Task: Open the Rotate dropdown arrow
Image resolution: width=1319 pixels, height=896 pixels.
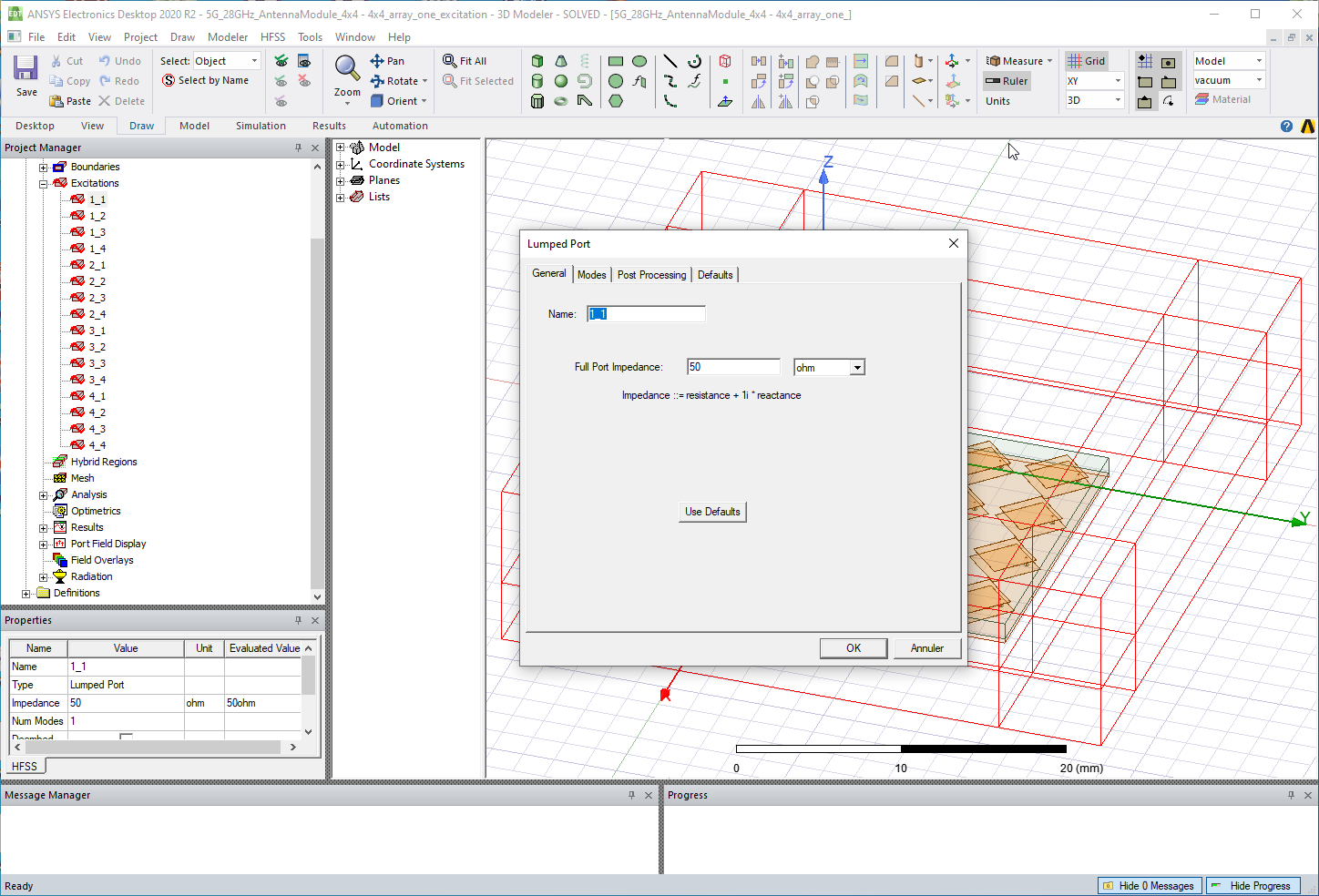Action: coord(424,81)
